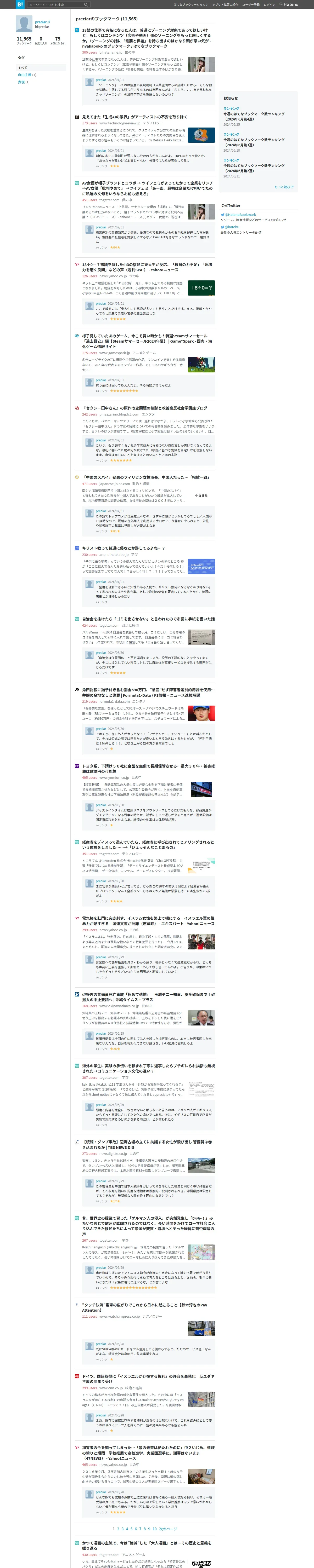
Task: Click favicon beside 経産省をディスって entry
Action: (x=77, y=843)
